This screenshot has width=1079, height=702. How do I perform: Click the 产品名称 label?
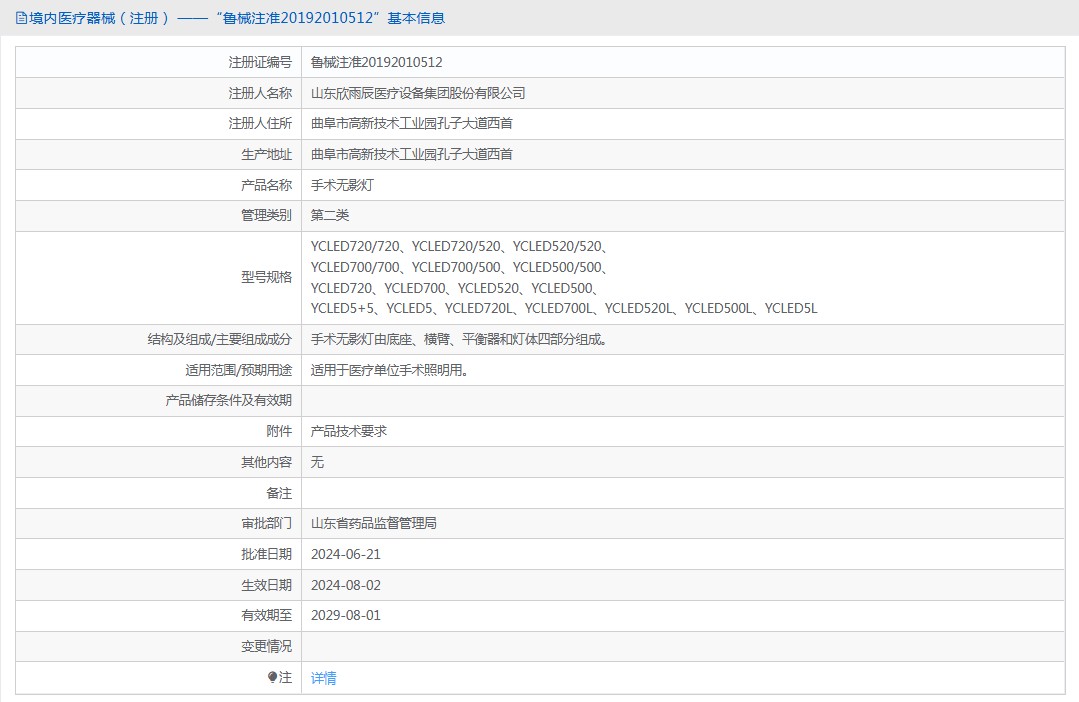(x=266, y=185)
